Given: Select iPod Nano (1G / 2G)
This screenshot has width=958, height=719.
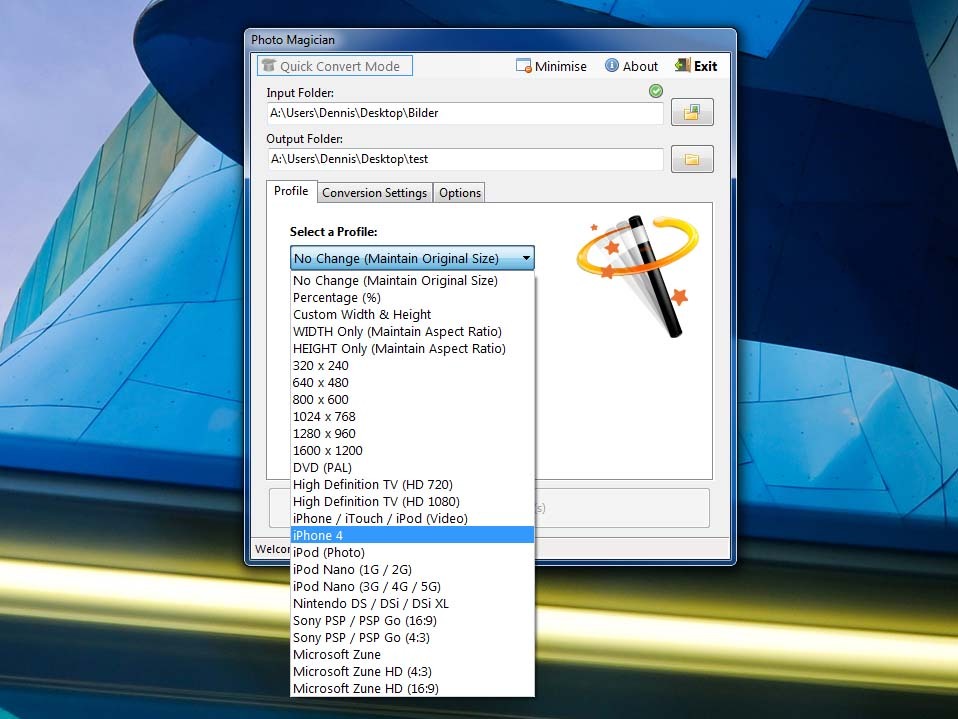Looking at the screenshot, I should pos(412,570).
